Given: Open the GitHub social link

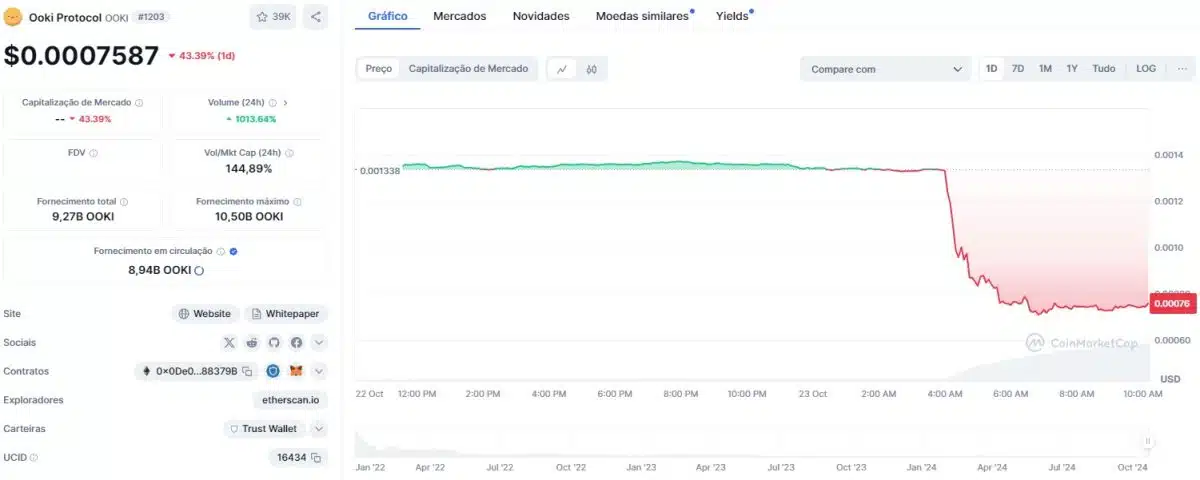Looking at the screenshot, I should [x=274, y=342].
